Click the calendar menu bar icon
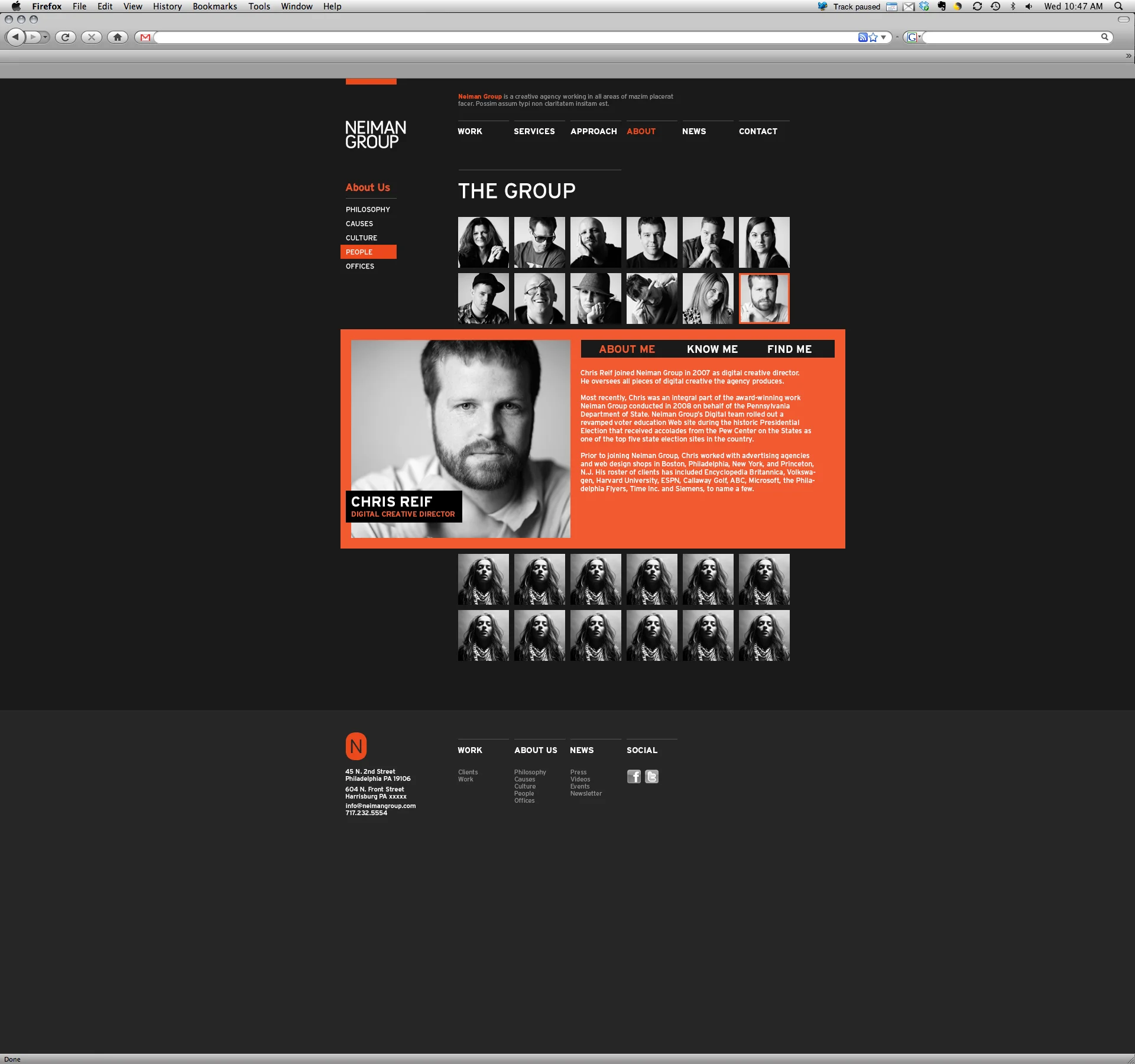 point(891,7)
